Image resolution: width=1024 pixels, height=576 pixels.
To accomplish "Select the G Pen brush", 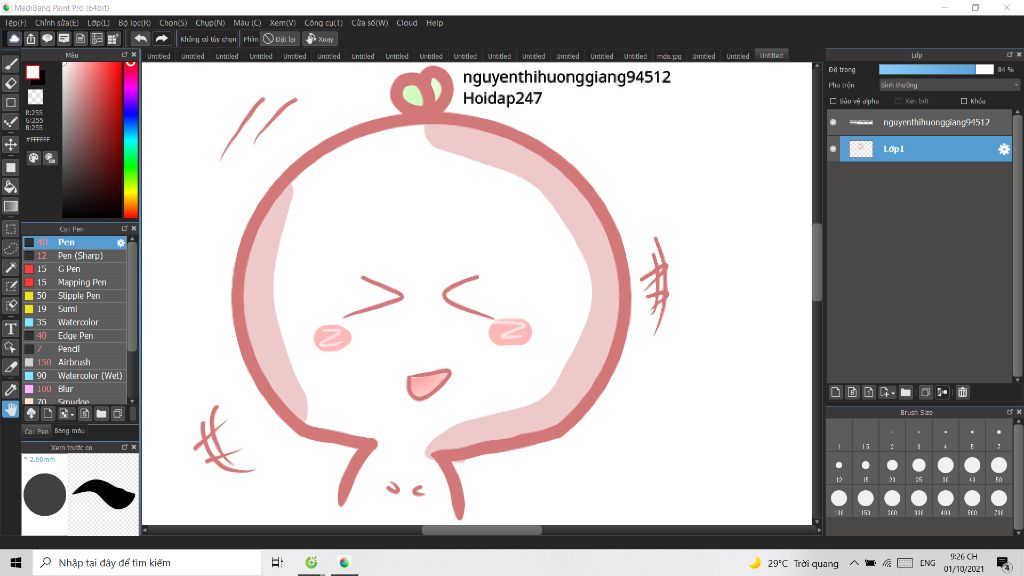I will pos(75,269).
